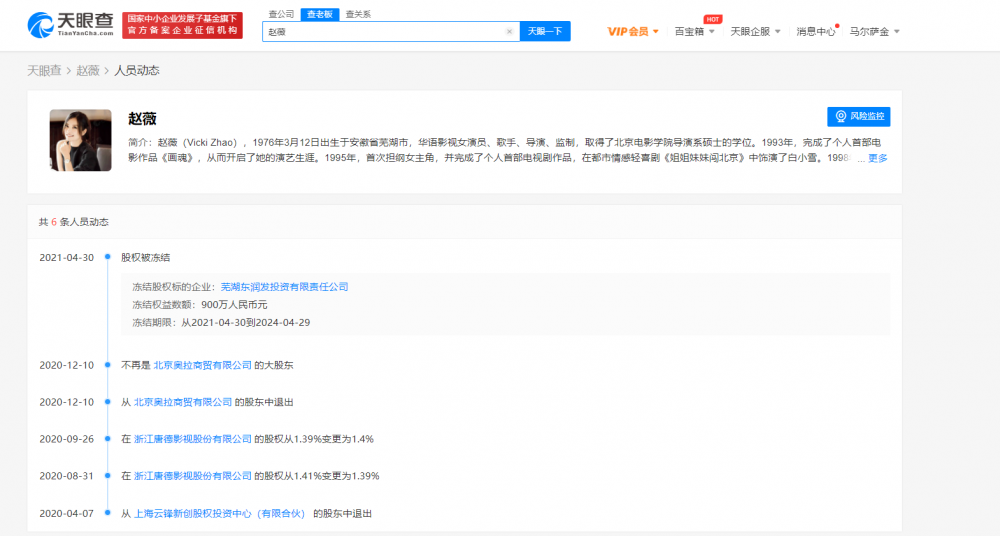Click the 人员动态 breadcrumb text
This screenshot has width=1000, height=536.
[x=136, y=71]
